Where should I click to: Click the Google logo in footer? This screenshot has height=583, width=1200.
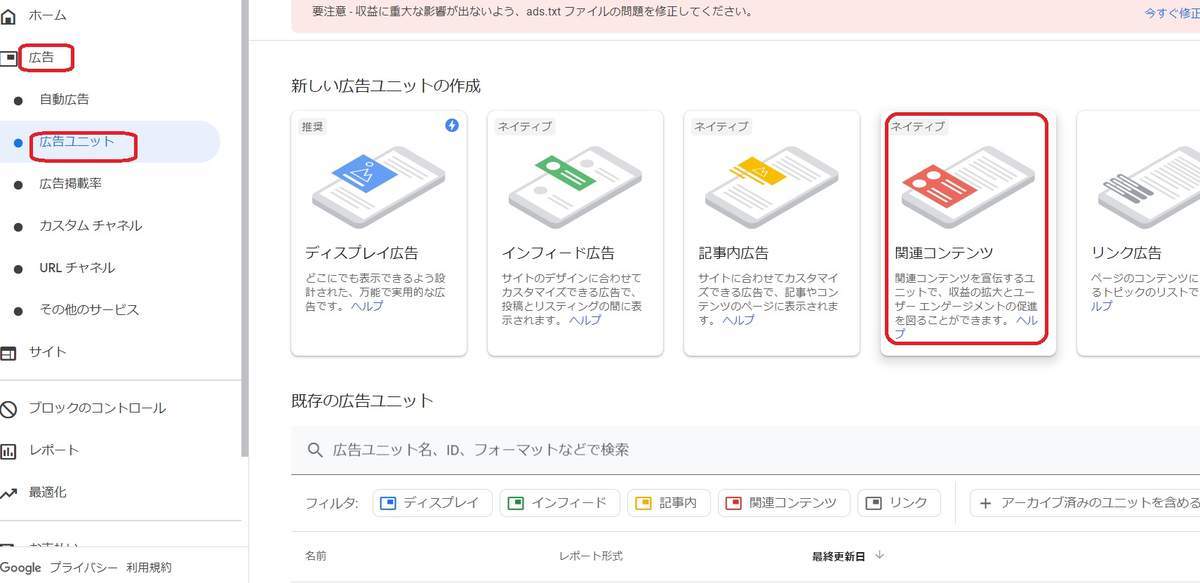[21, 567]
